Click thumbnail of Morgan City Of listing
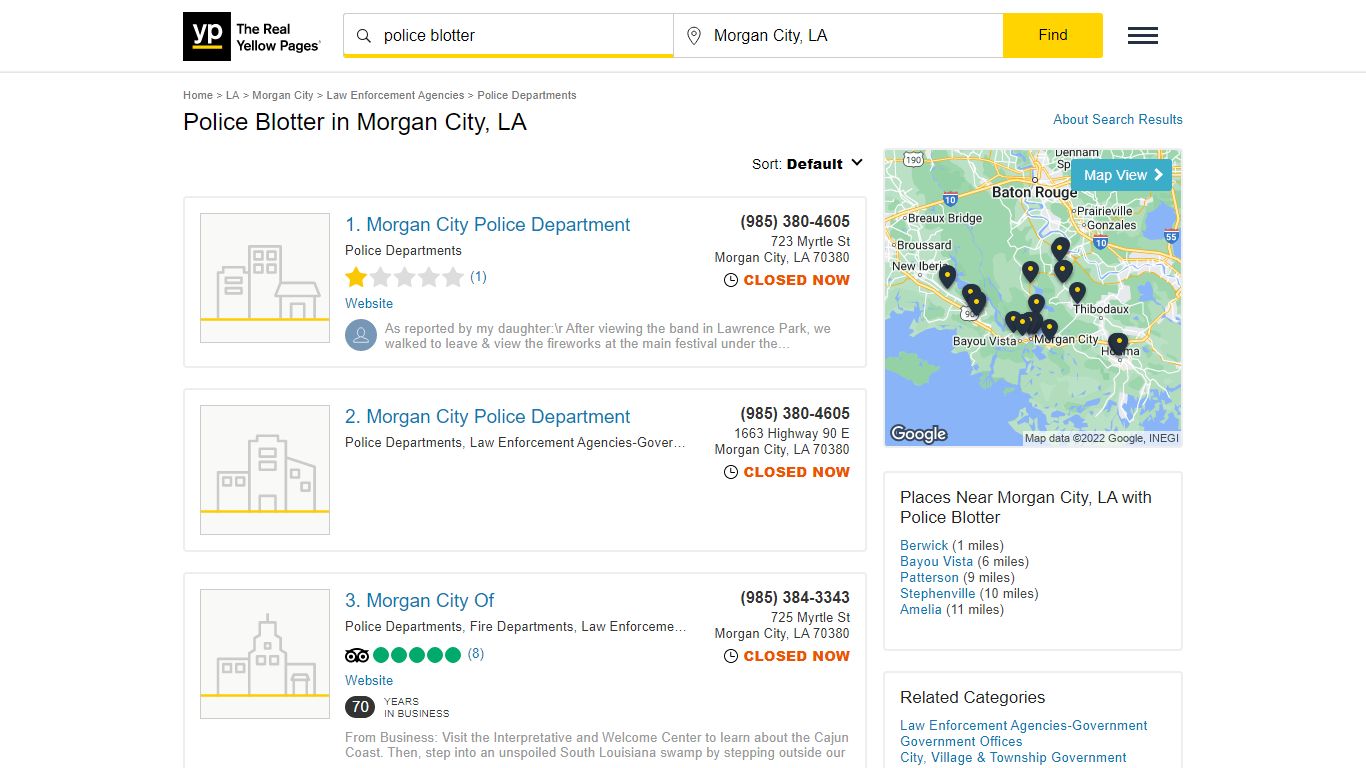This screenshot has height=768, width=1366. pos(265,654)
